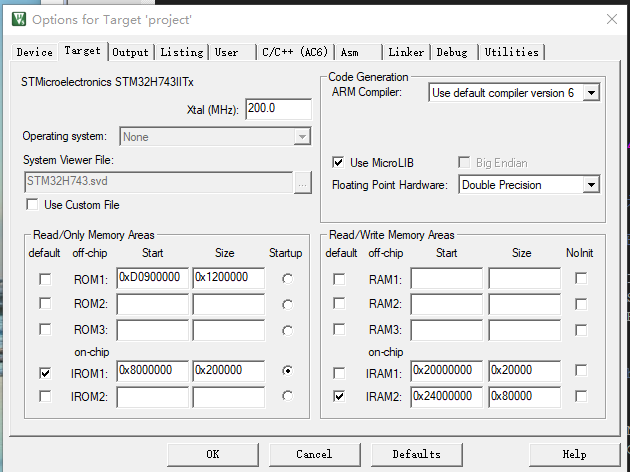Screen dimensions: 630x472
Task: Select the IROM2 Startup radio button
Action: point(287,396)
